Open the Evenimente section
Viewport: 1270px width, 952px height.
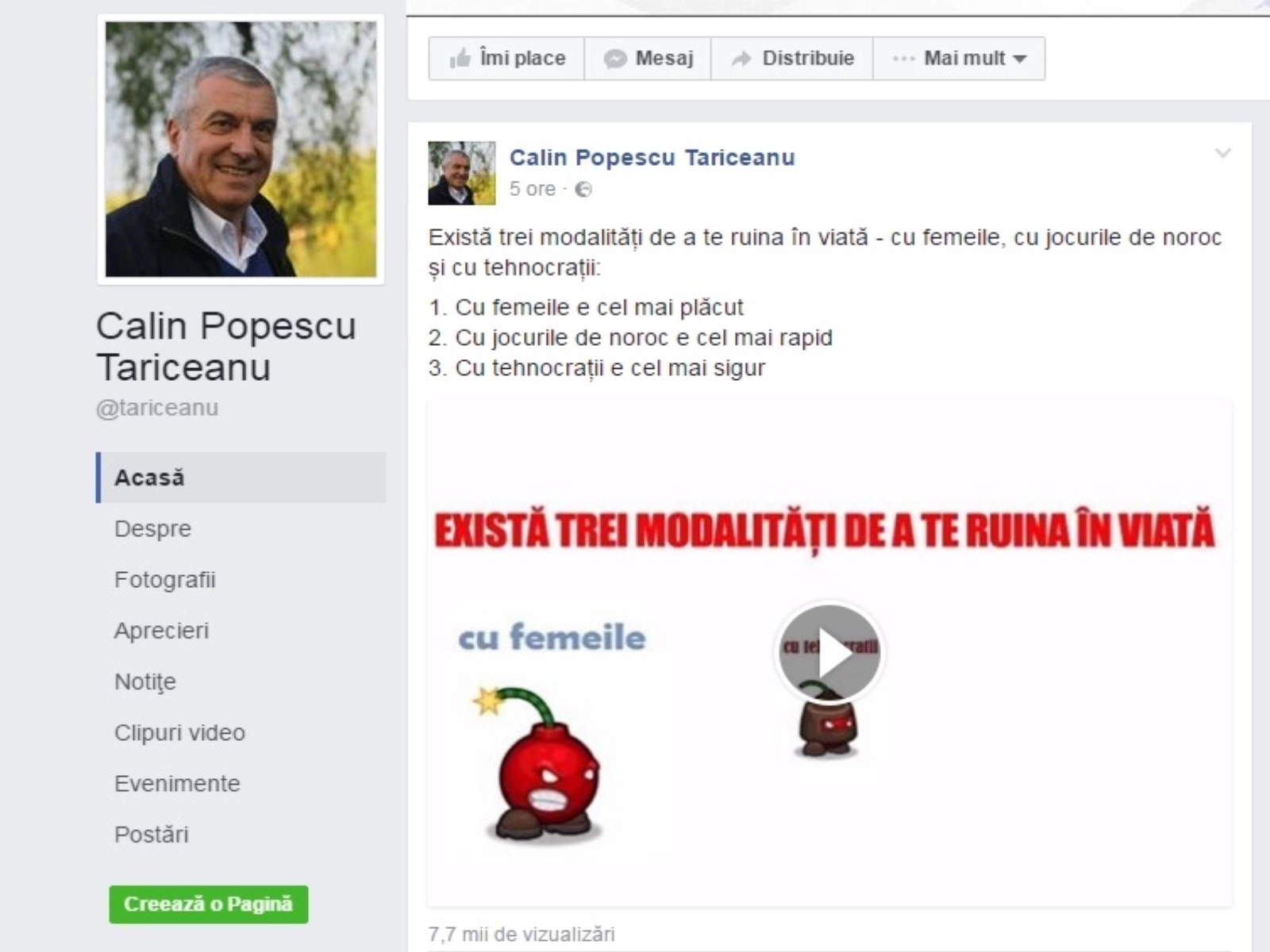(x=177, y=784)
